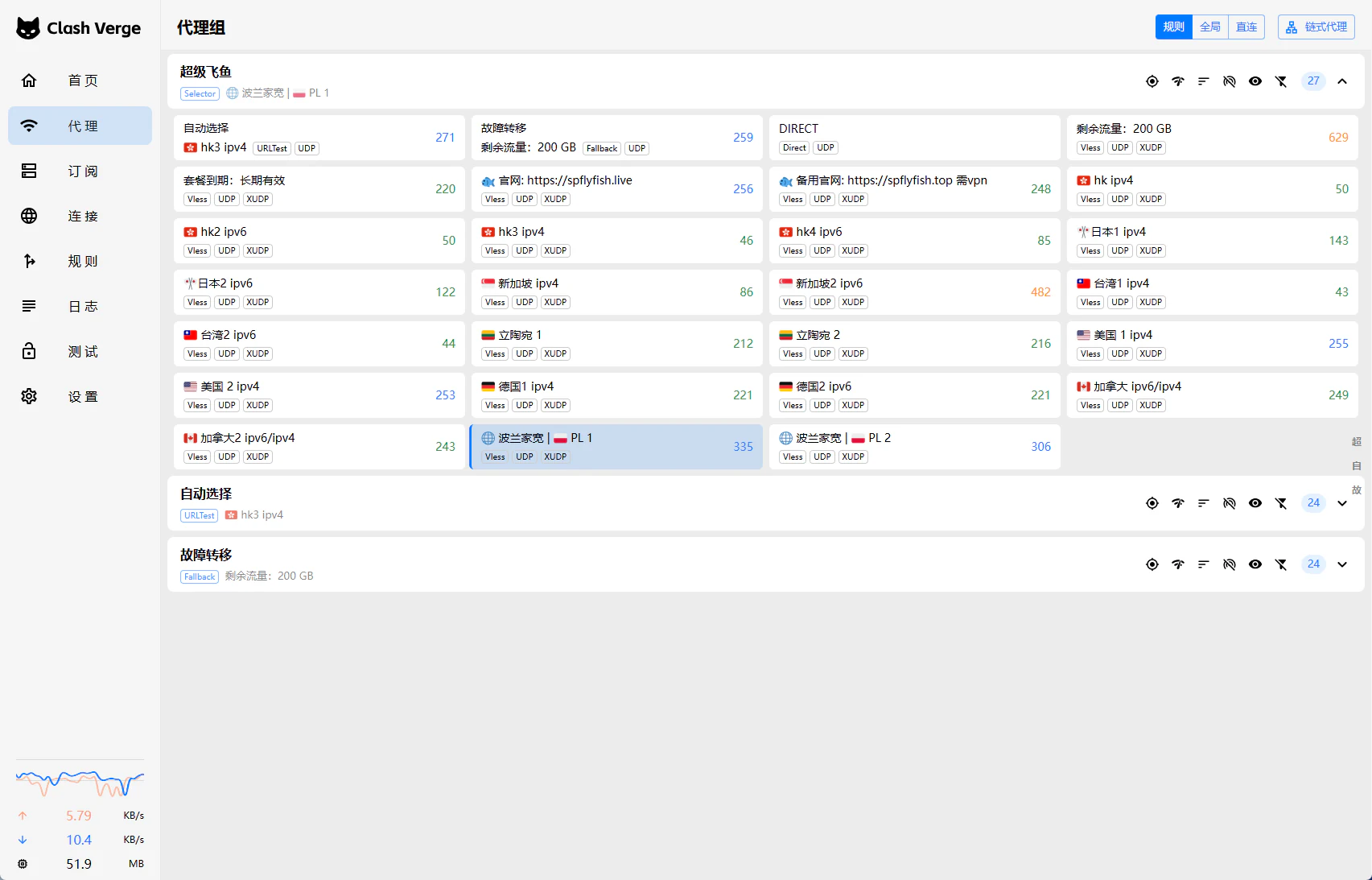Run delay test for 故障转移 group
Viewport: 1372px width, 880px height.
click(x=1178, y=564)
